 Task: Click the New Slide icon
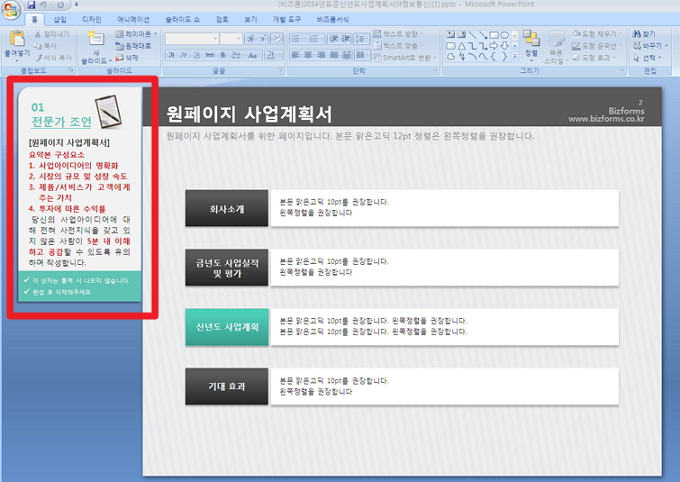coord(95,38)
